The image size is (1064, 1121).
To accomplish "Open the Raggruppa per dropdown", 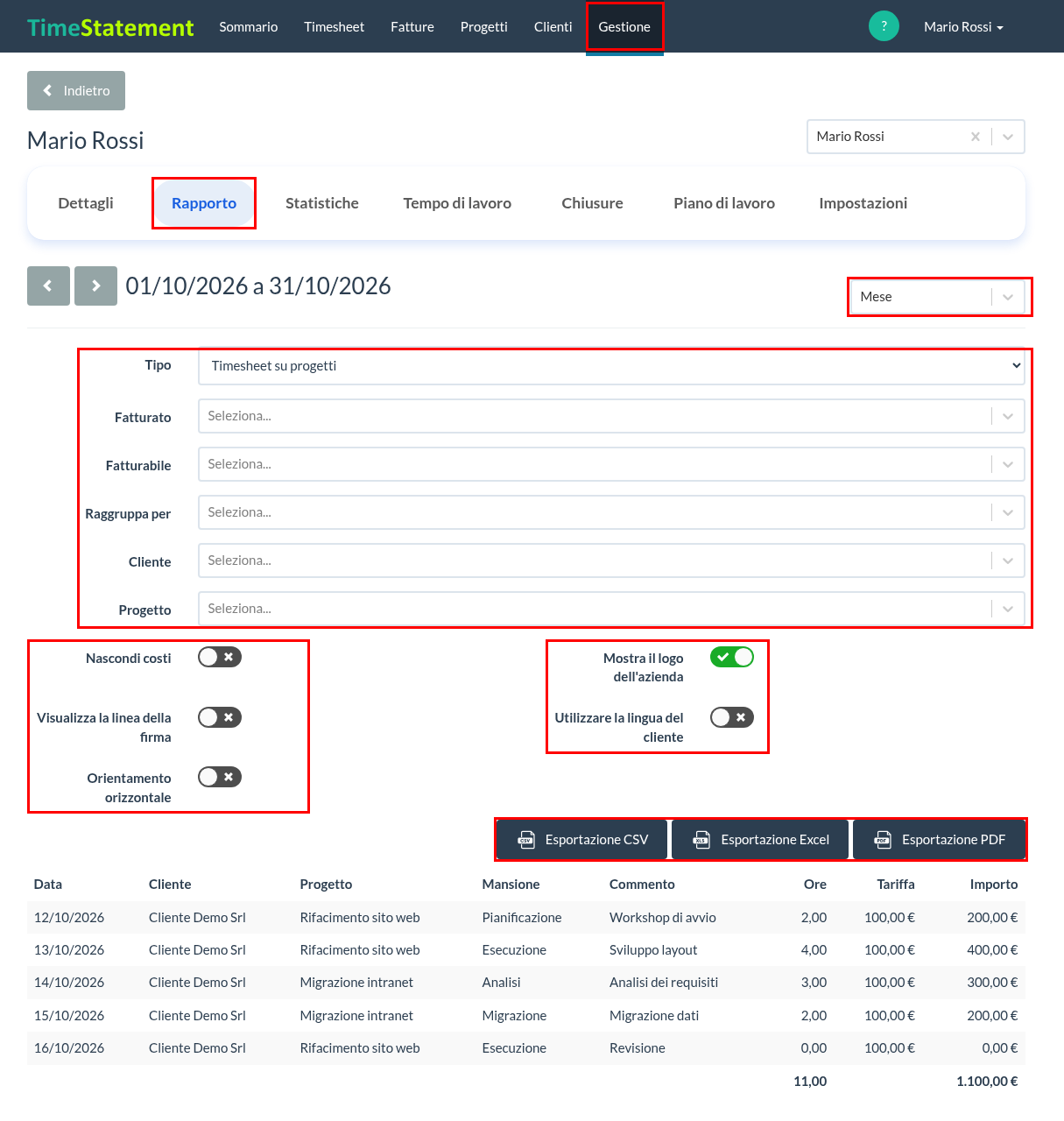I will (x=612, y=512).
